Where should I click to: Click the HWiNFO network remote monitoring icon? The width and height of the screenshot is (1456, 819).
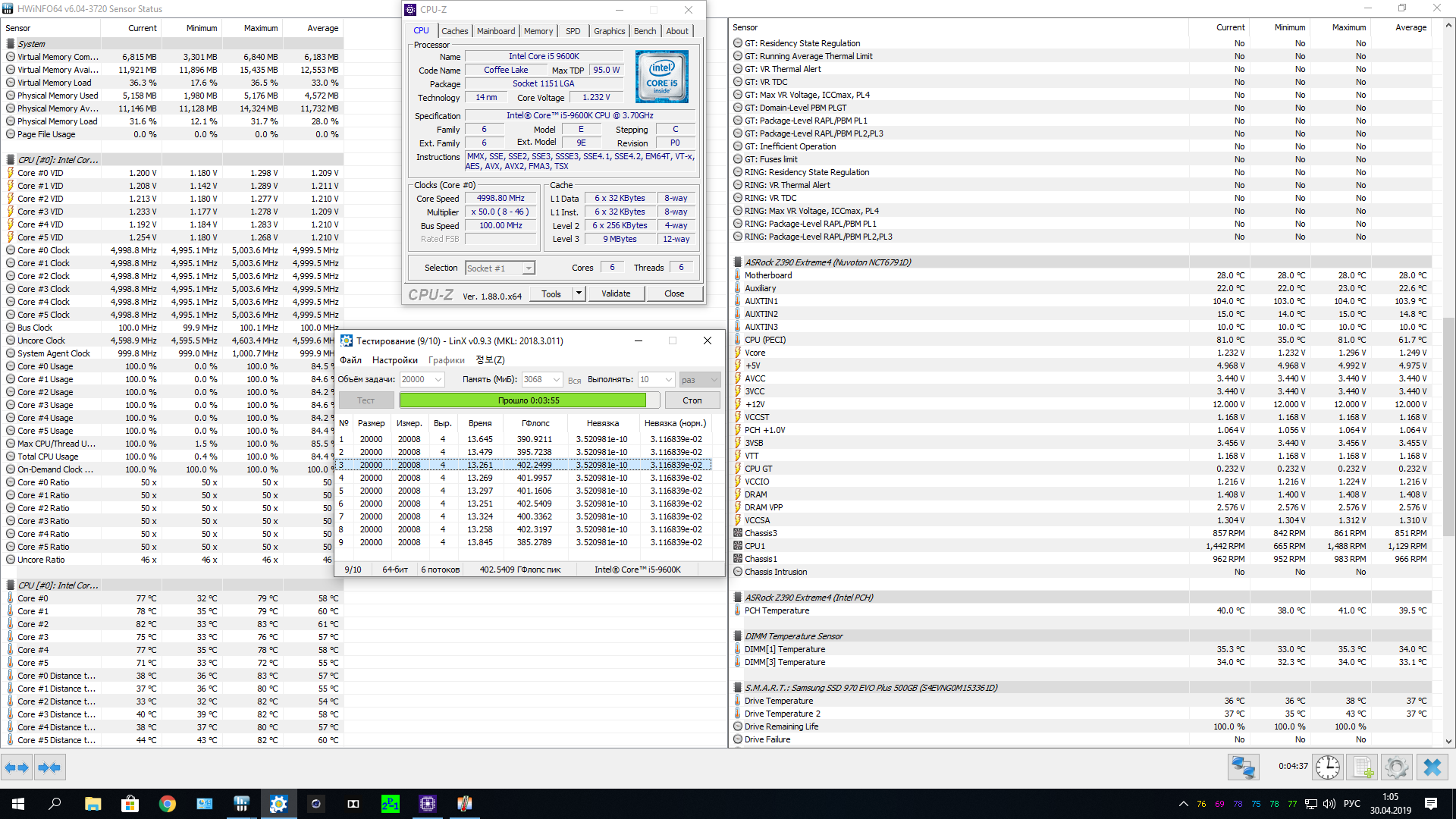click(x=1244, y=767)
